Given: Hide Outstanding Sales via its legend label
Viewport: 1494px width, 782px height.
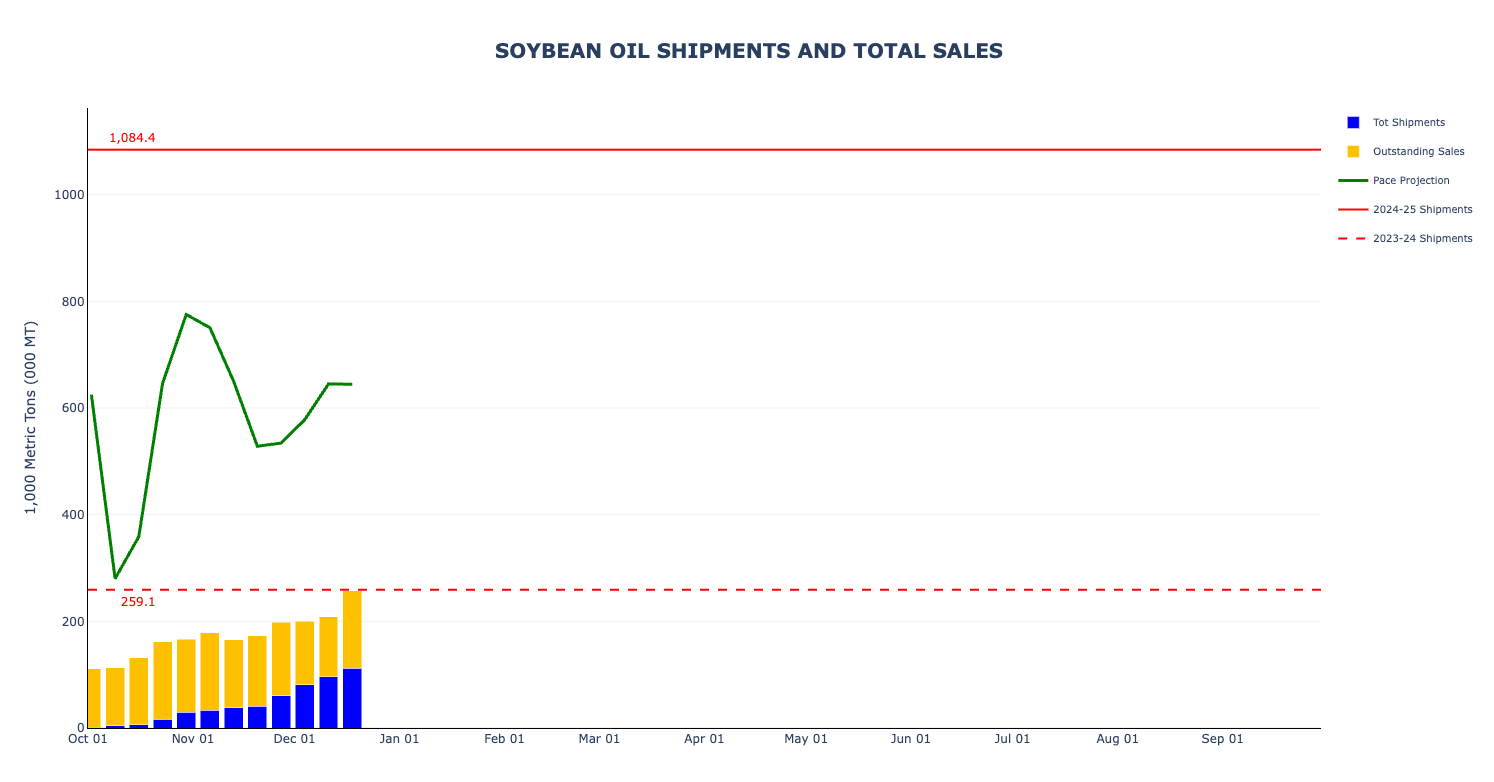Looking at the screenshot, I should [1418, 151].
